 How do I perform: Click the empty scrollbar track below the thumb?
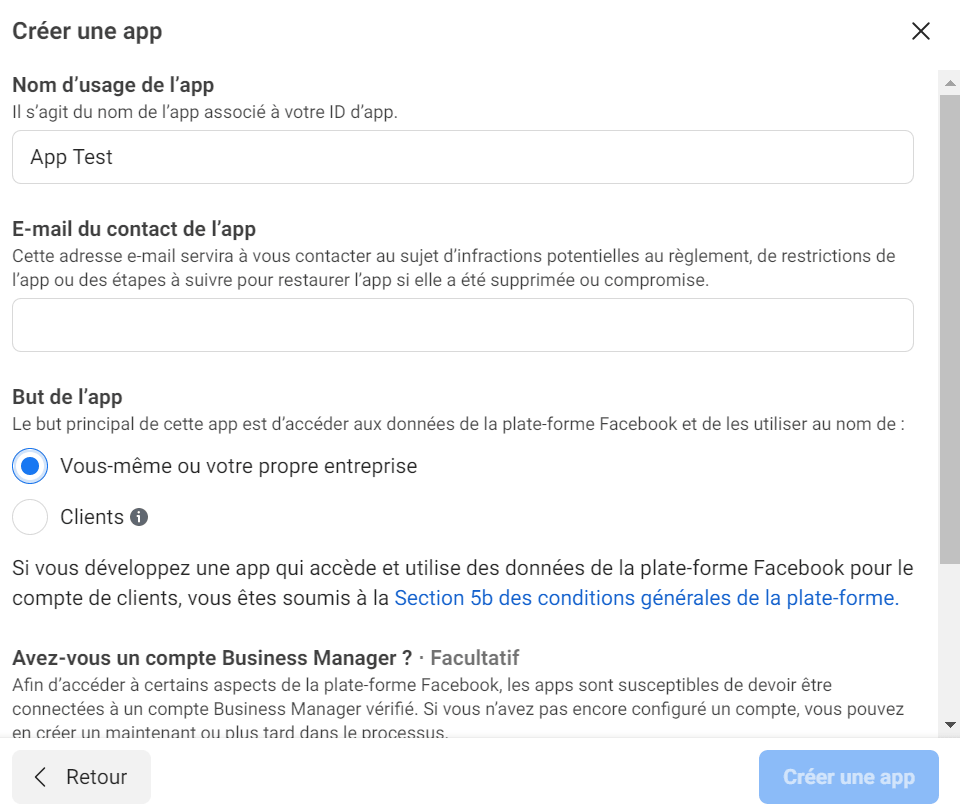click(950, 639)
